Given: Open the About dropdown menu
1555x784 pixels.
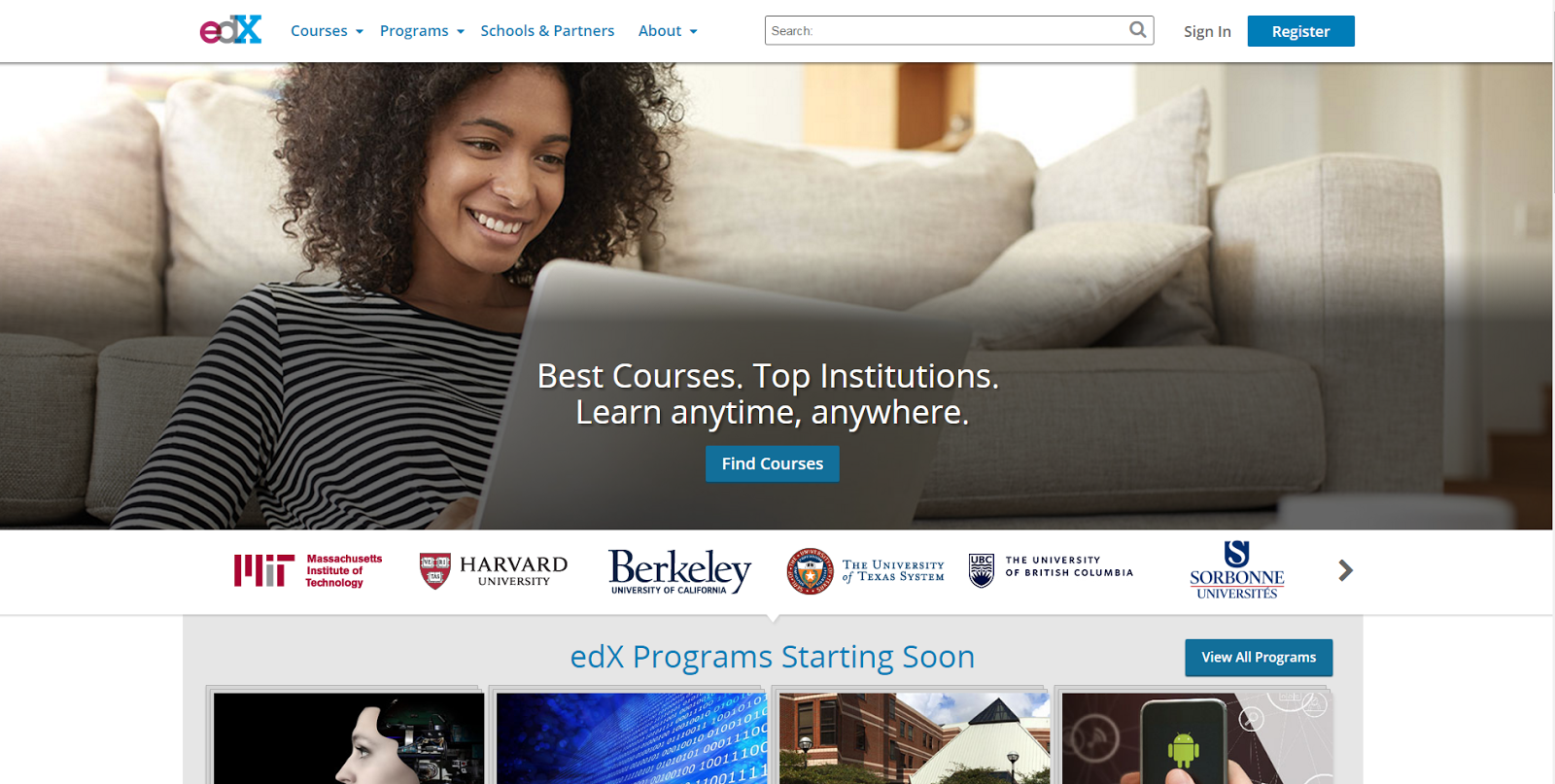Looking at the screenshot, I should 668,31.
